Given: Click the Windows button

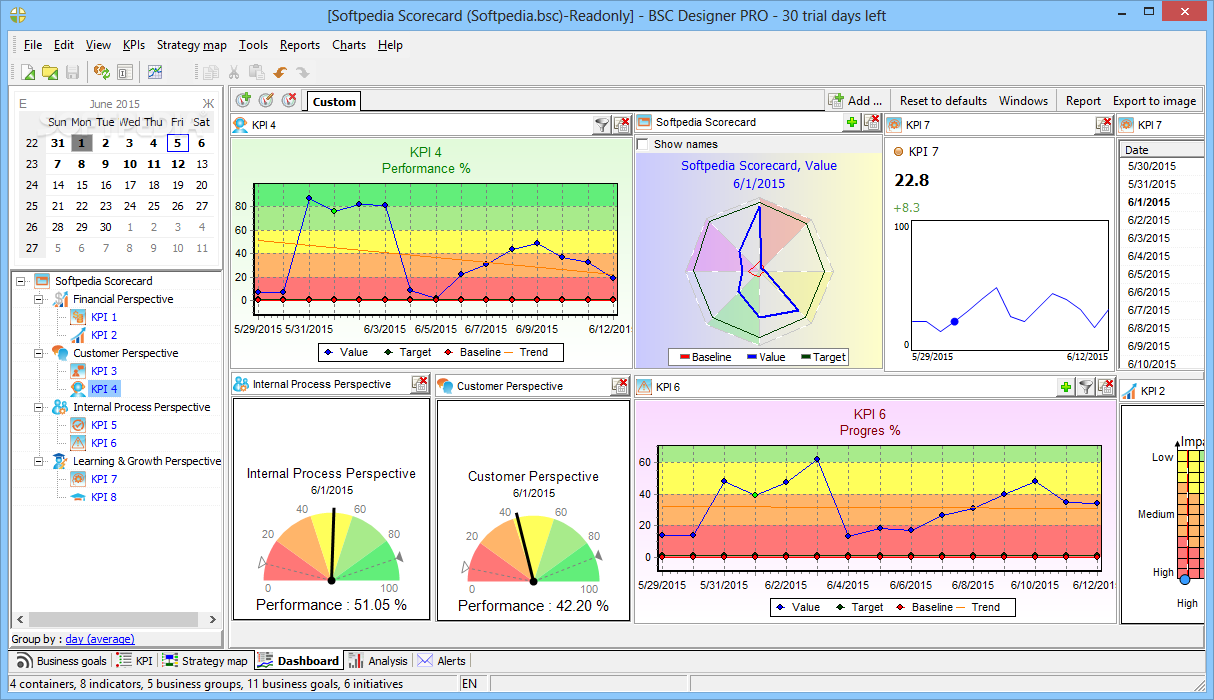Looking at the screenshot, I should tap(1023, 100).
